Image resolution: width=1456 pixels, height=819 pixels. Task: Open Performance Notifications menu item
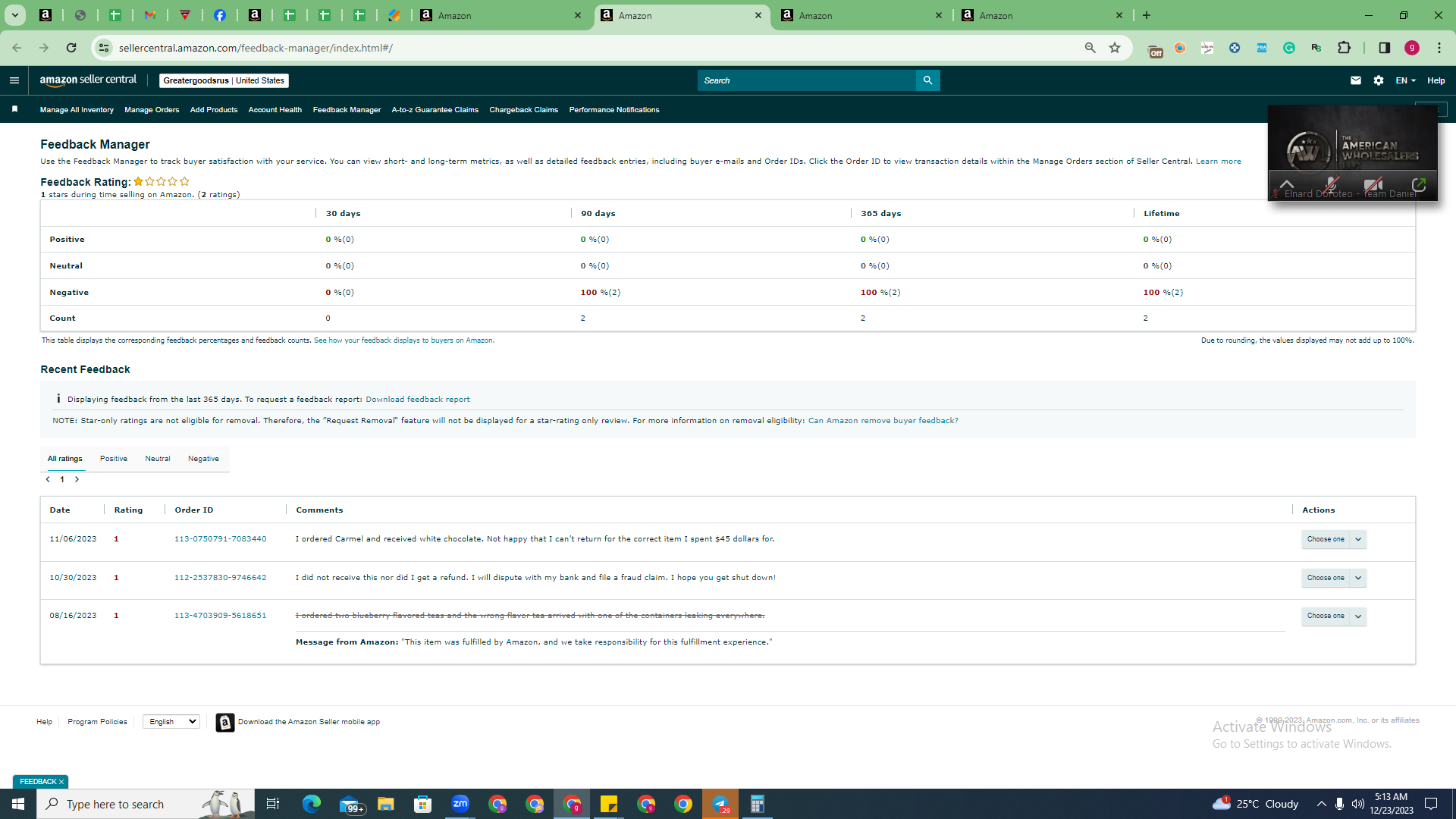[614, 110]
